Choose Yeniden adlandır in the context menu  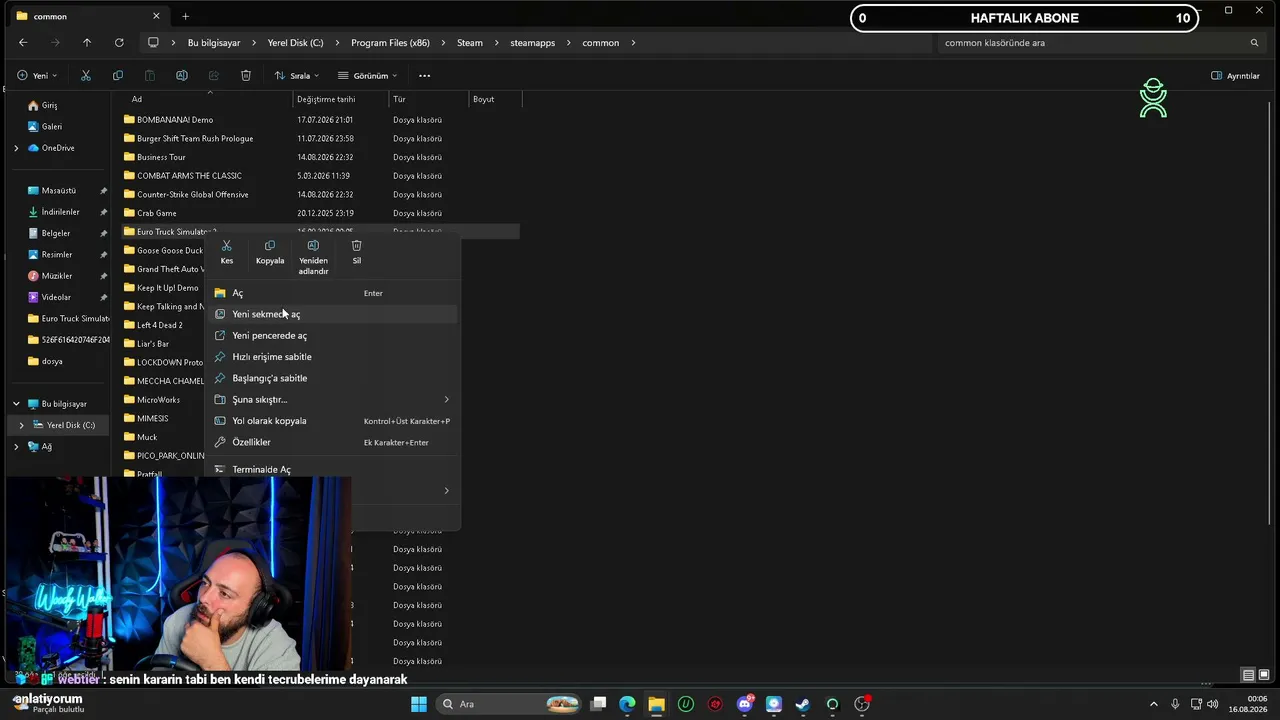pyautogui.click(x=313, y=257)
